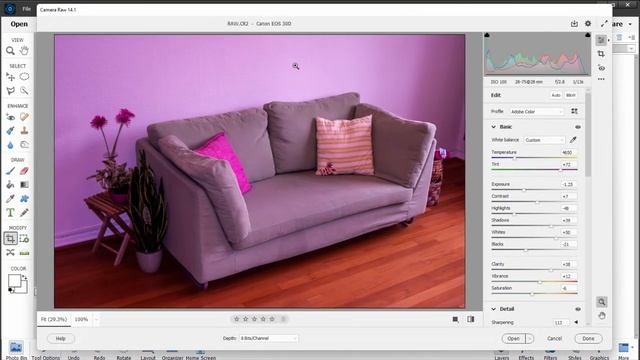Set a one-star rating
The image size is (640, 360).
(x=236, y=319)
